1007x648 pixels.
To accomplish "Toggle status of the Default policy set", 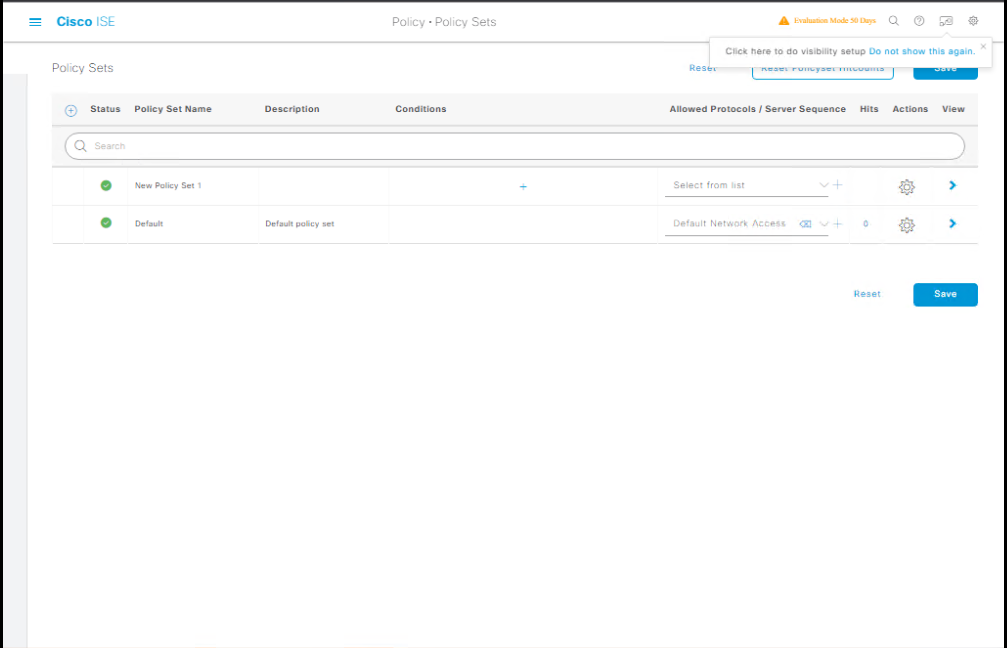I will click(x=106, y=223).
